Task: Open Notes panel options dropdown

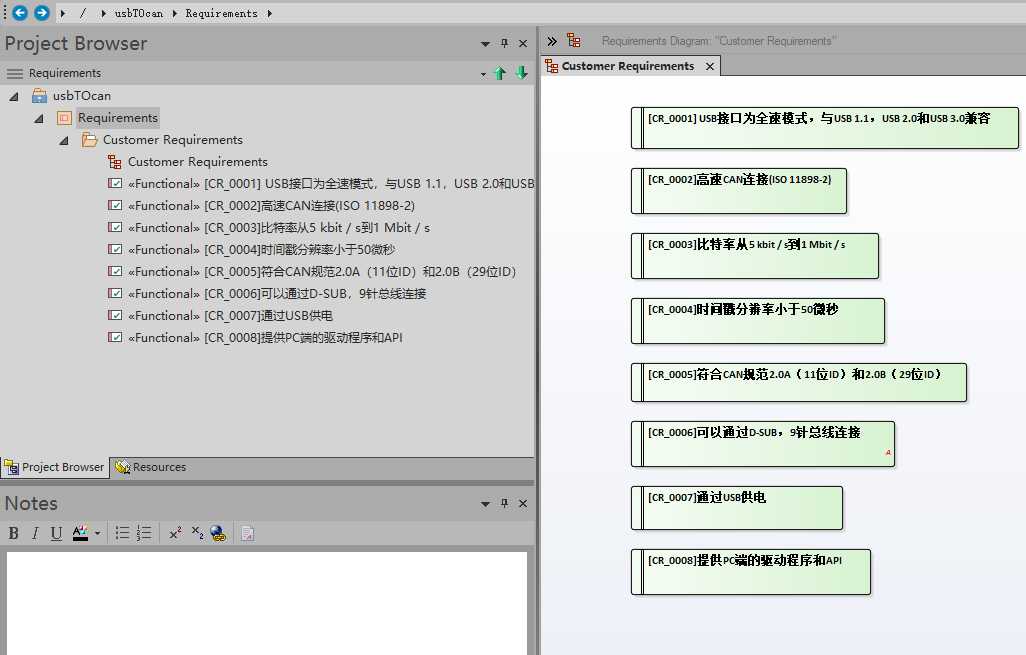Action: (x=485, y=504)
